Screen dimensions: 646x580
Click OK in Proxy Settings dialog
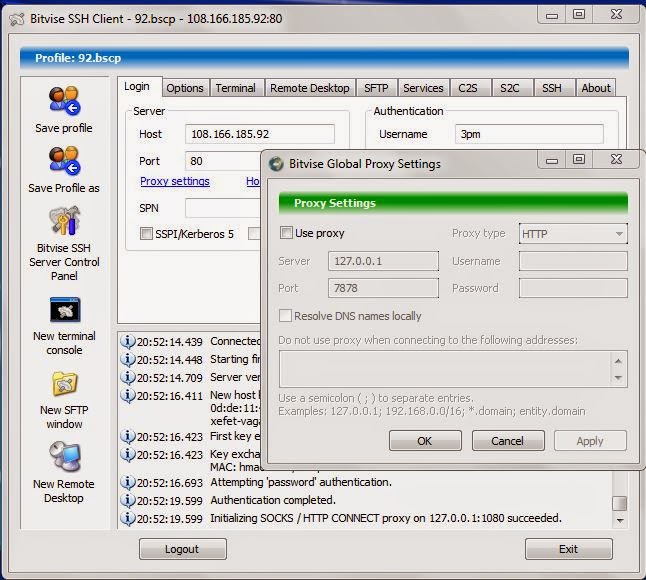(425, 441)
